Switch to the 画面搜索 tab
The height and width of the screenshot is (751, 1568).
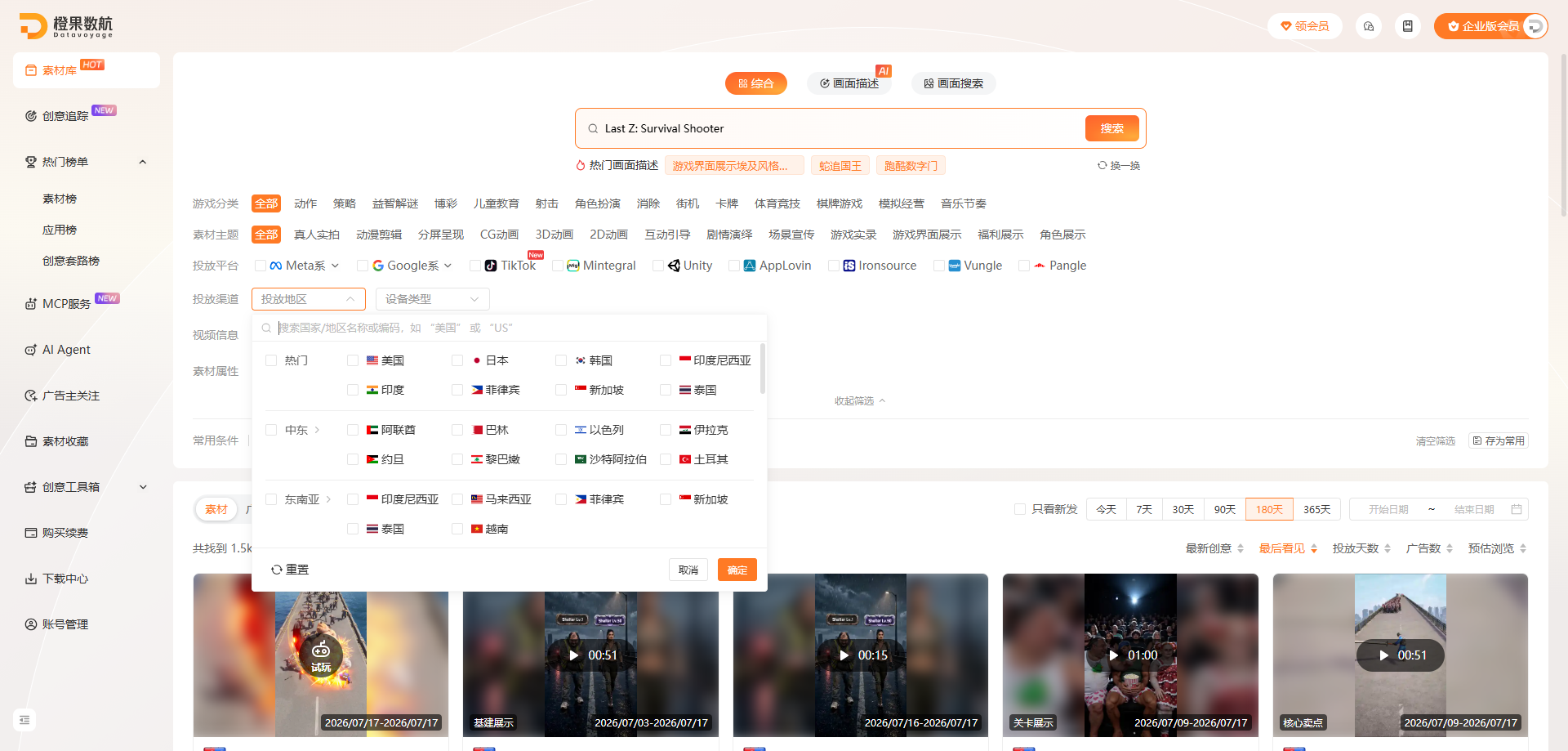click(954, 83)
